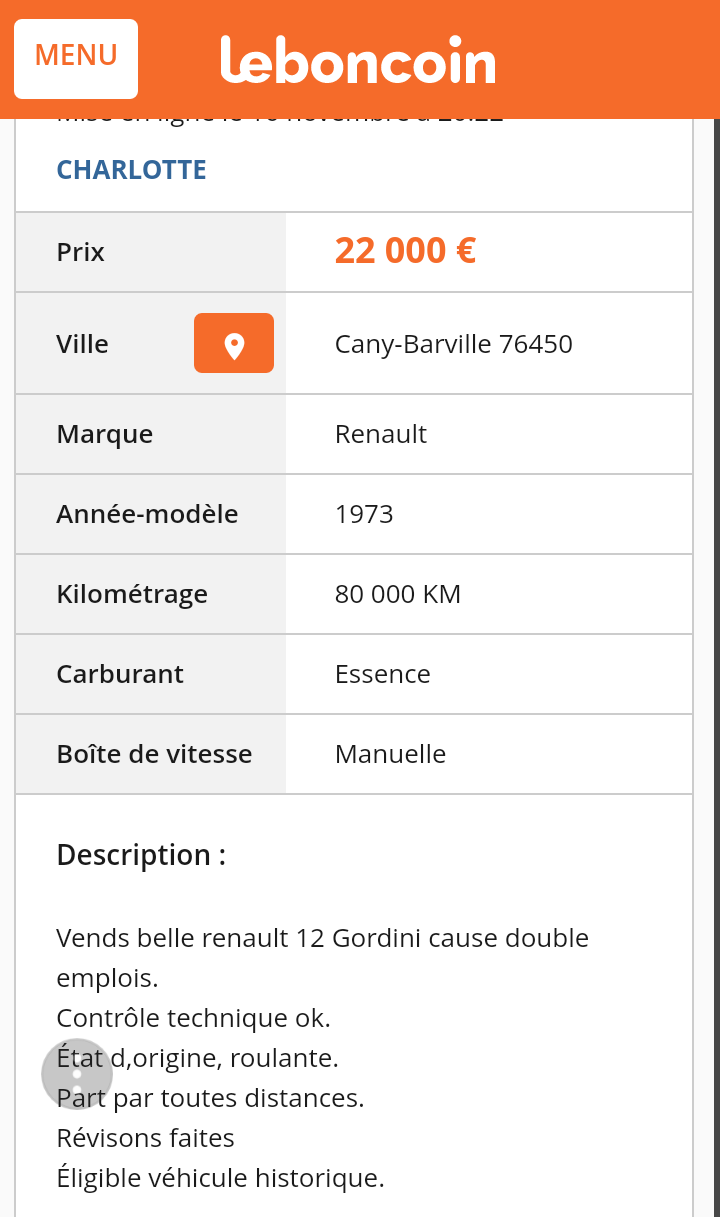The image size is (720, 1217).
Task: Select the Essence fuel value
Action: tap(382, 674)
